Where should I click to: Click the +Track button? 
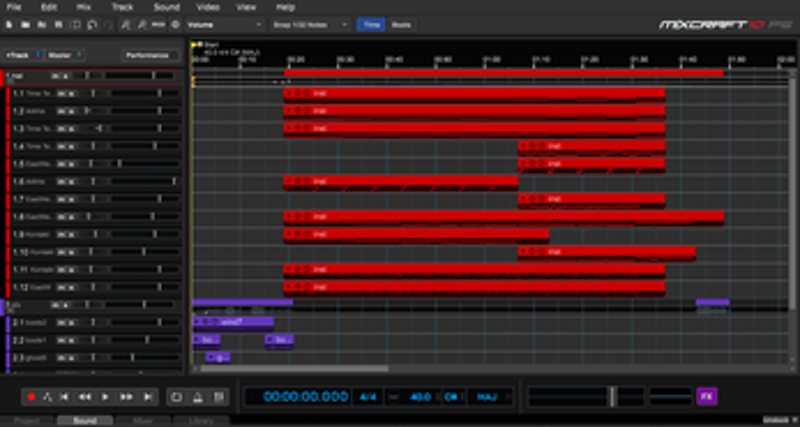pyautogui.click(x=18, y=55)
